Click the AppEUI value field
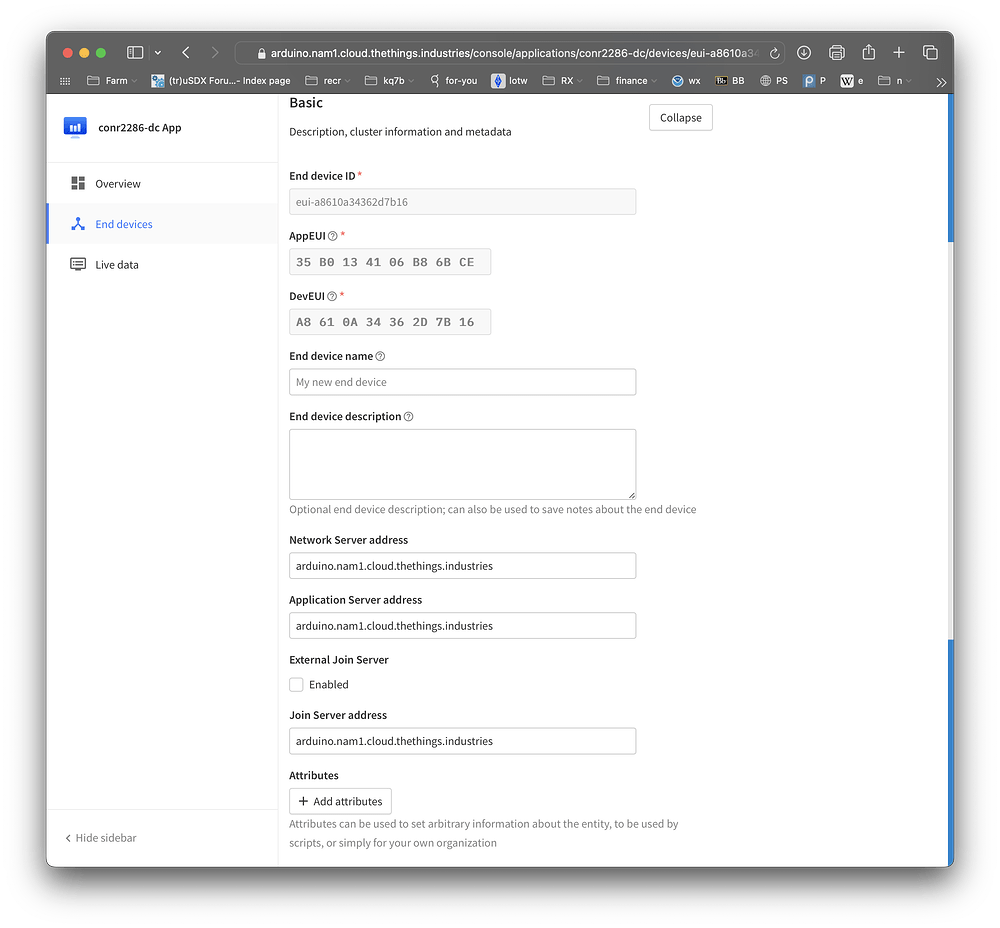The image size is (1000, 928). point(390,262)
